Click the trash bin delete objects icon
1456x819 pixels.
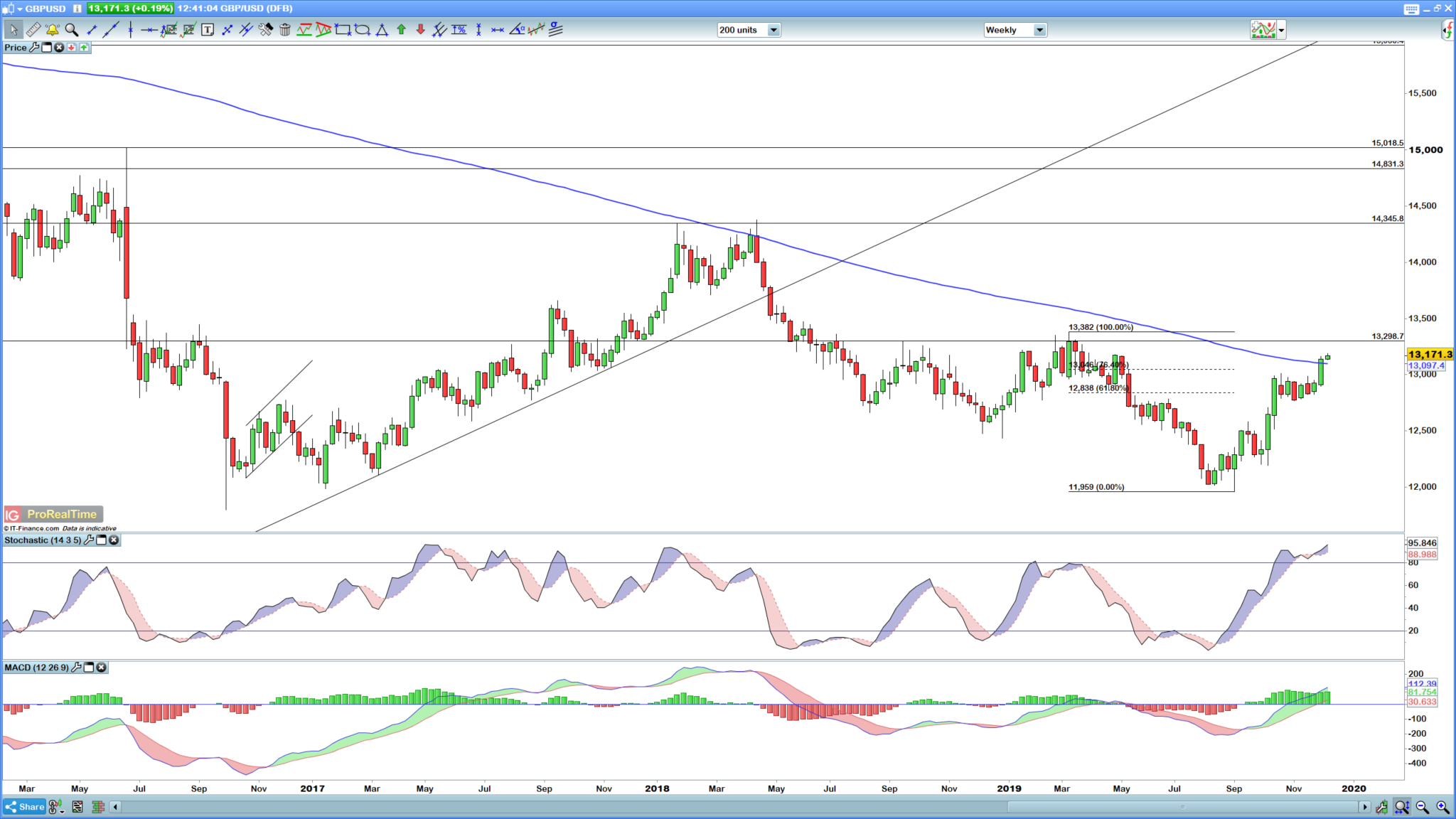coord(284,30)
